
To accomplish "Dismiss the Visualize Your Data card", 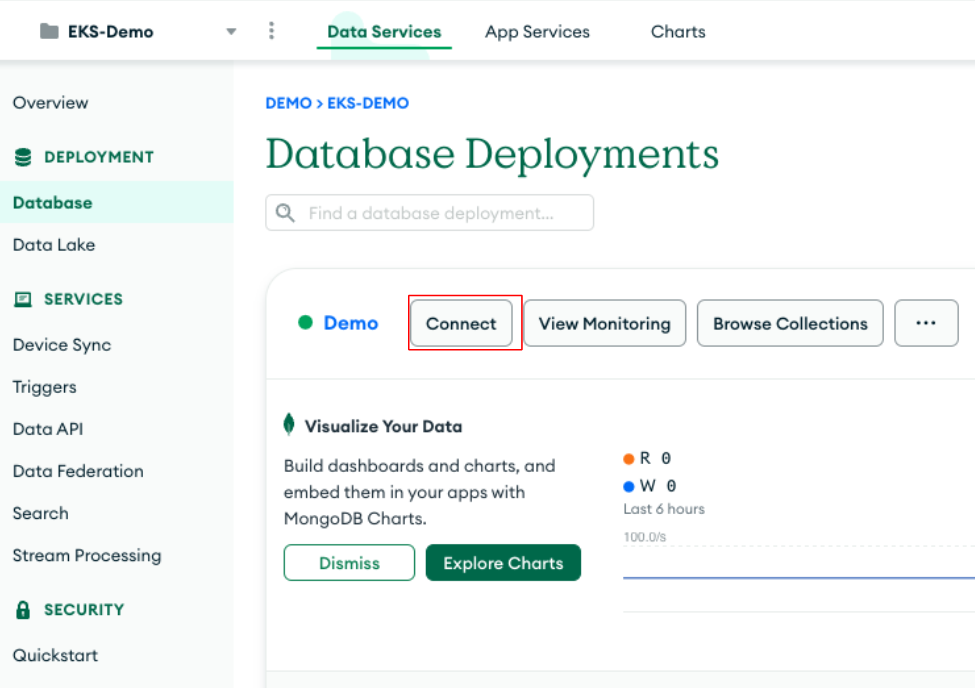I will (x=348, y=562).
